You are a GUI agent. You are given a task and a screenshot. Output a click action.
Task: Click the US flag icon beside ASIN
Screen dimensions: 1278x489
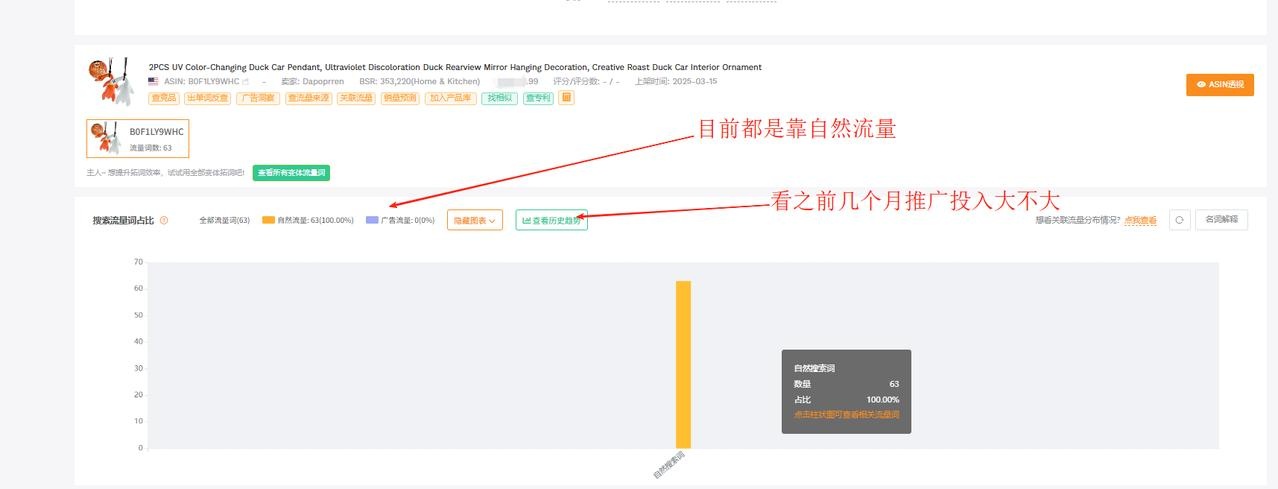coord(153,81)
